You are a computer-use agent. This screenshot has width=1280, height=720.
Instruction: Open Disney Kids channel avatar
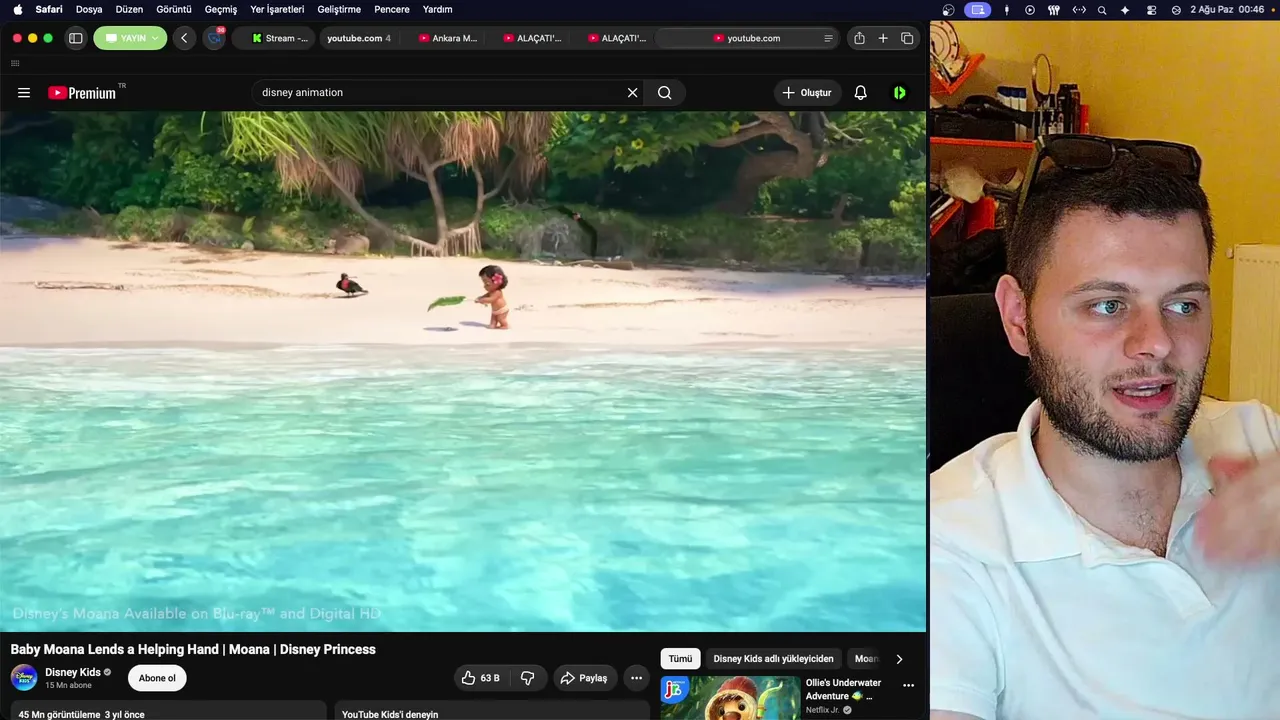pos(24,678)
